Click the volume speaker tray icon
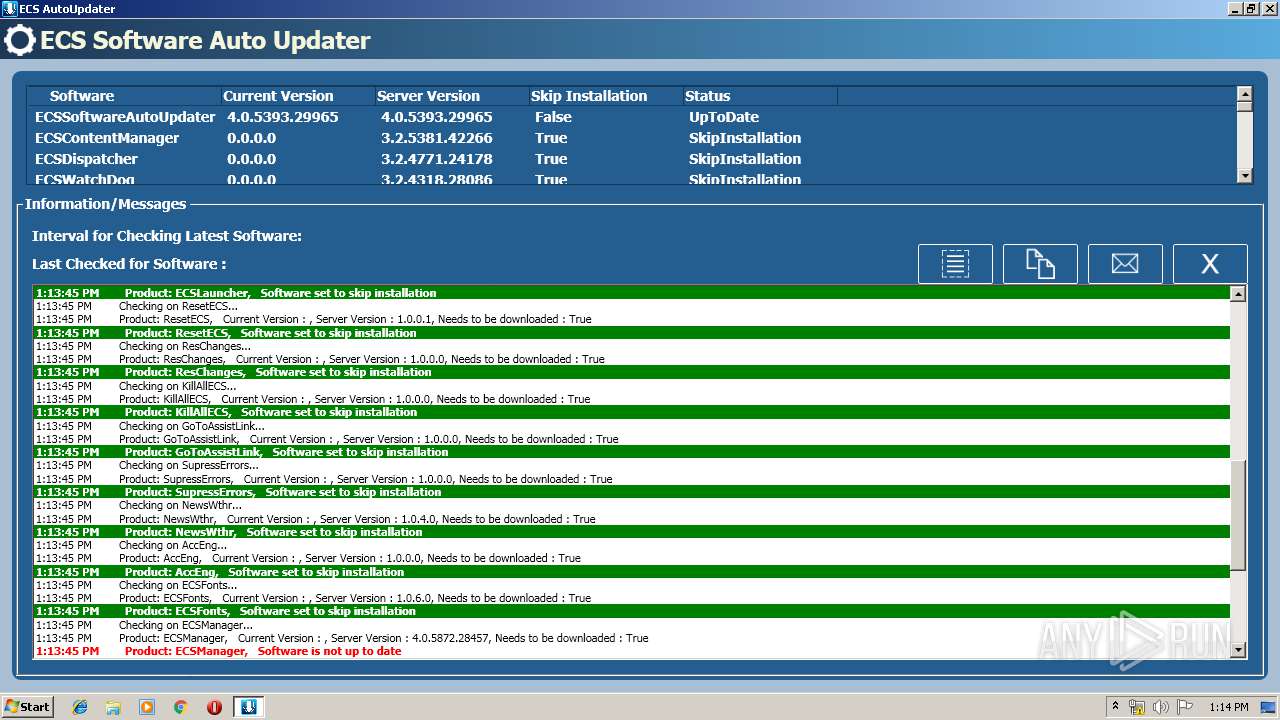Screen dimensions: 1280x720 point(1161,707)
